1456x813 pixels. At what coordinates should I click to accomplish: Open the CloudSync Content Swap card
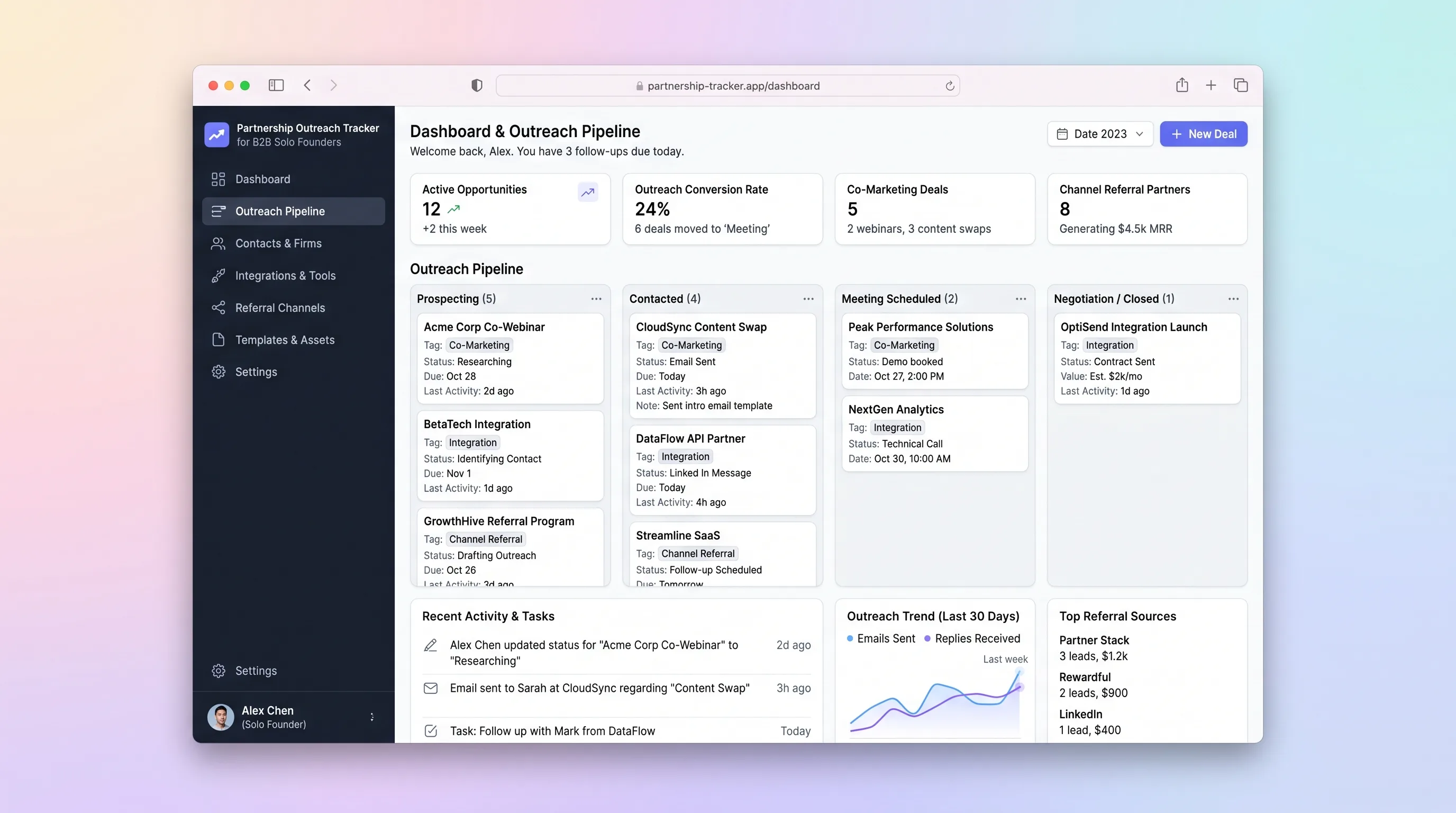[x=722, y=366]
